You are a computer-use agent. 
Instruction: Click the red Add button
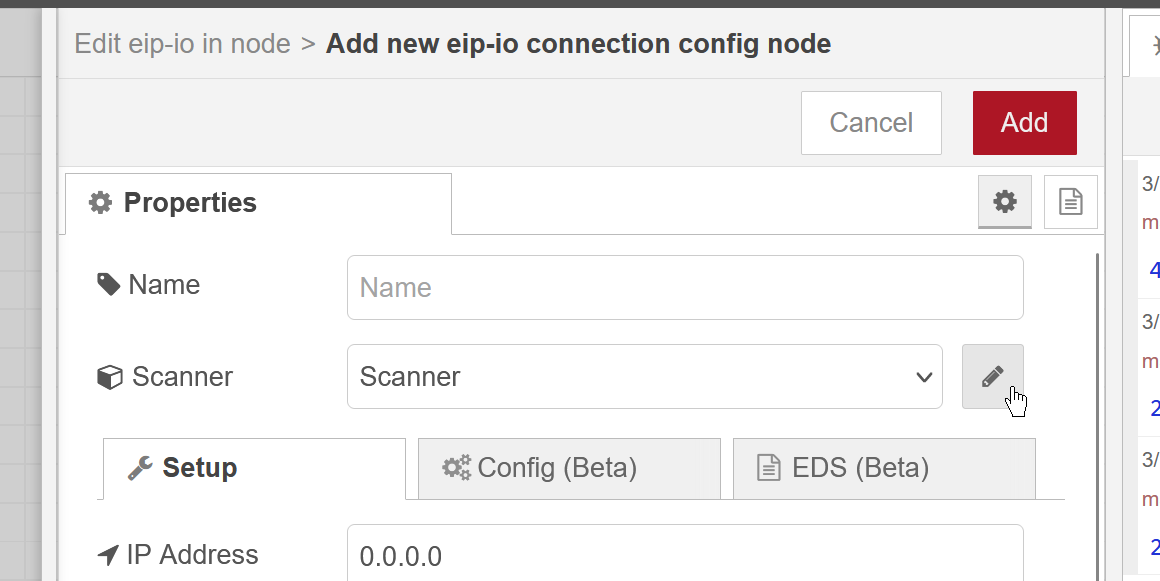coord(1025,123)
